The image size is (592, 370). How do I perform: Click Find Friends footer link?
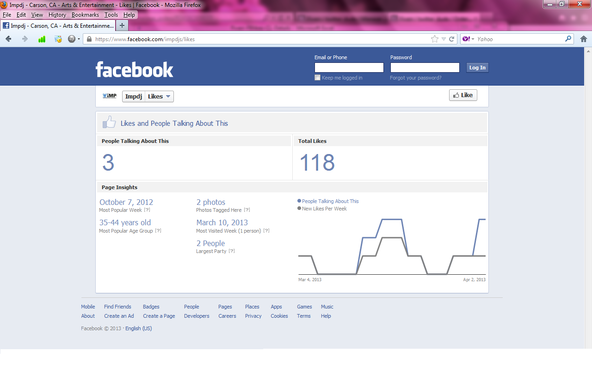point(117,307)
